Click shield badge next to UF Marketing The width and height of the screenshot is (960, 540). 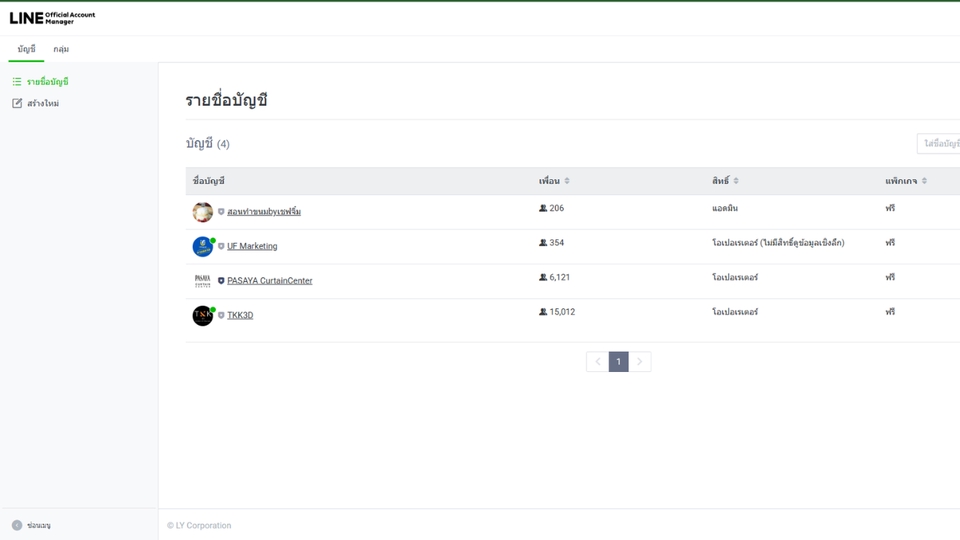(221, 246)
